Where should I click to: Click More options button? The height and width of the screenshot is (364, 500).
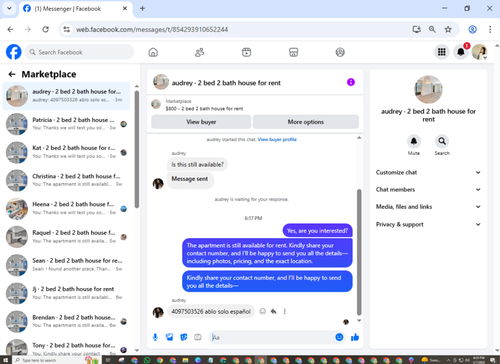click(x=306, y=122)
